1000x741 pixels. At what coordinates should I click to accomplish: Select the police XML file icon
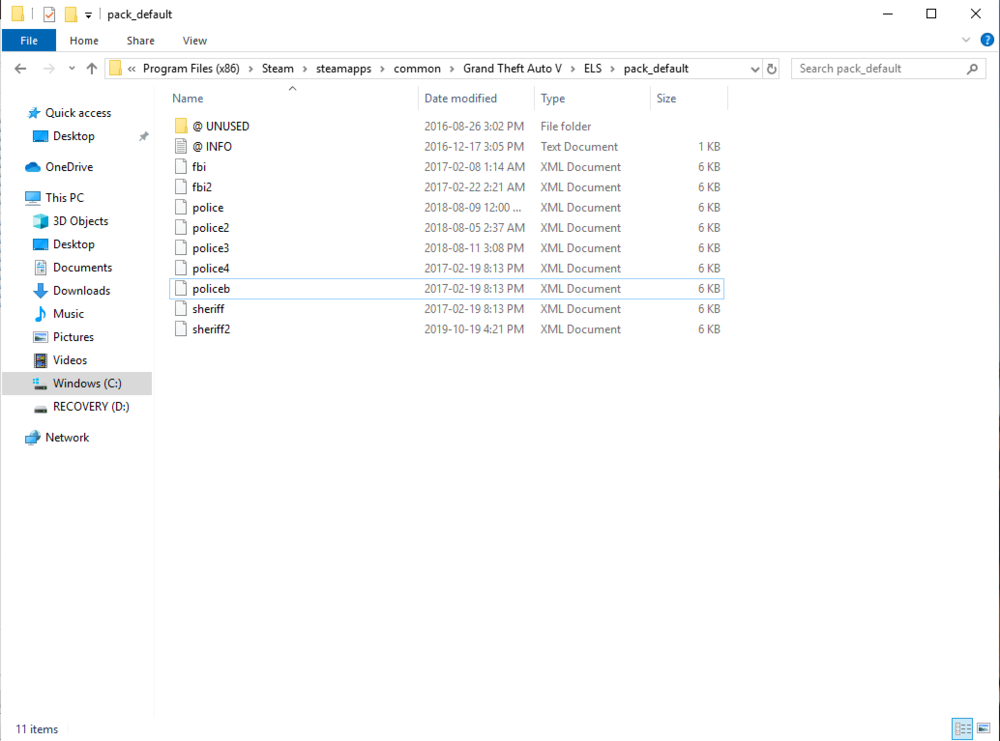point(181,208)
